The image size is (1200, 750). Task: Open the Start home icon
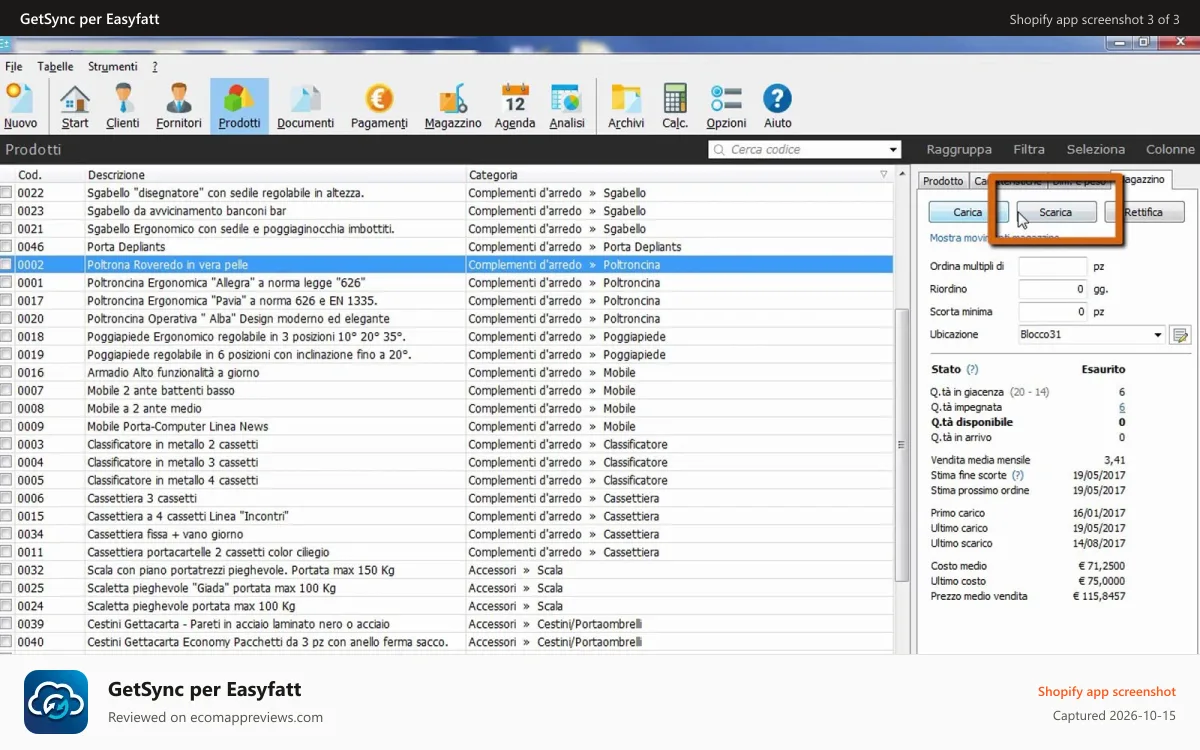click(75, 106)
